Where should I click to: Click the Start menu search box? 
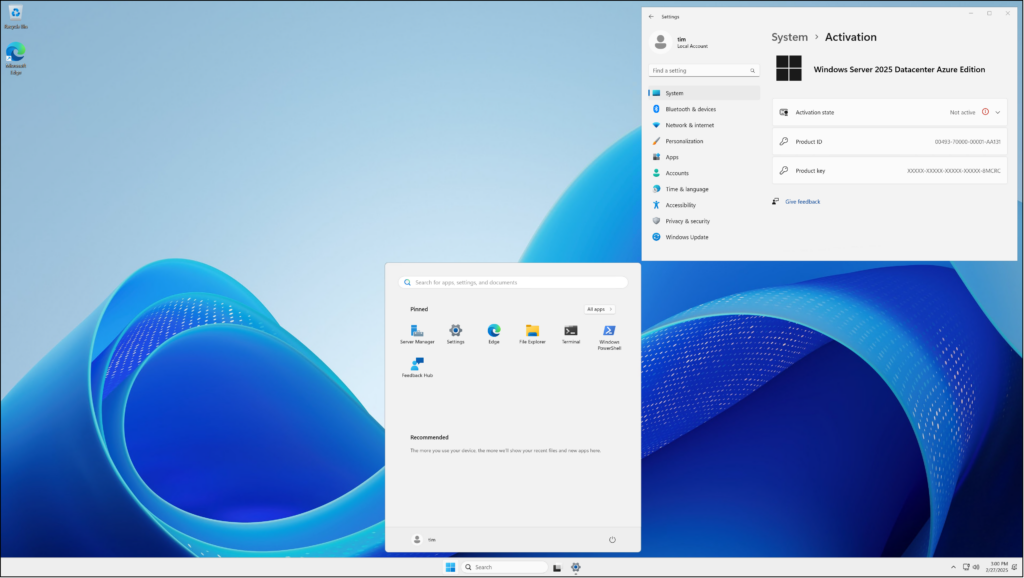coord(513,282)
